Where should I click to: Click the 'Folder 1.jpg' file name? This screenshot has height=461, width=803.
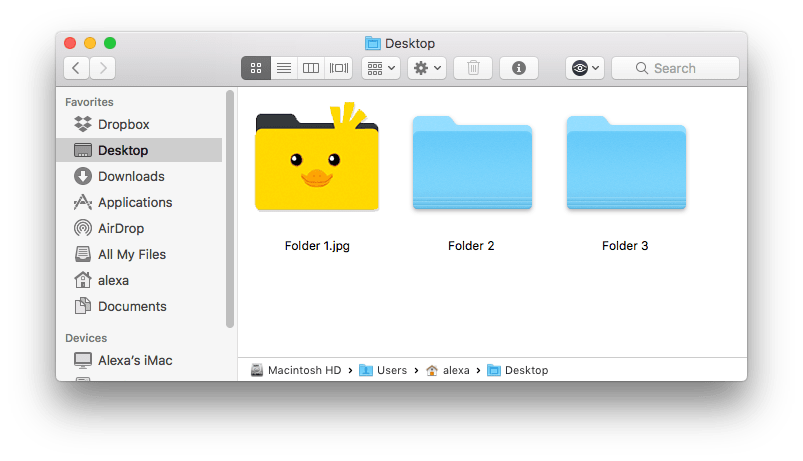click(317, 246)
